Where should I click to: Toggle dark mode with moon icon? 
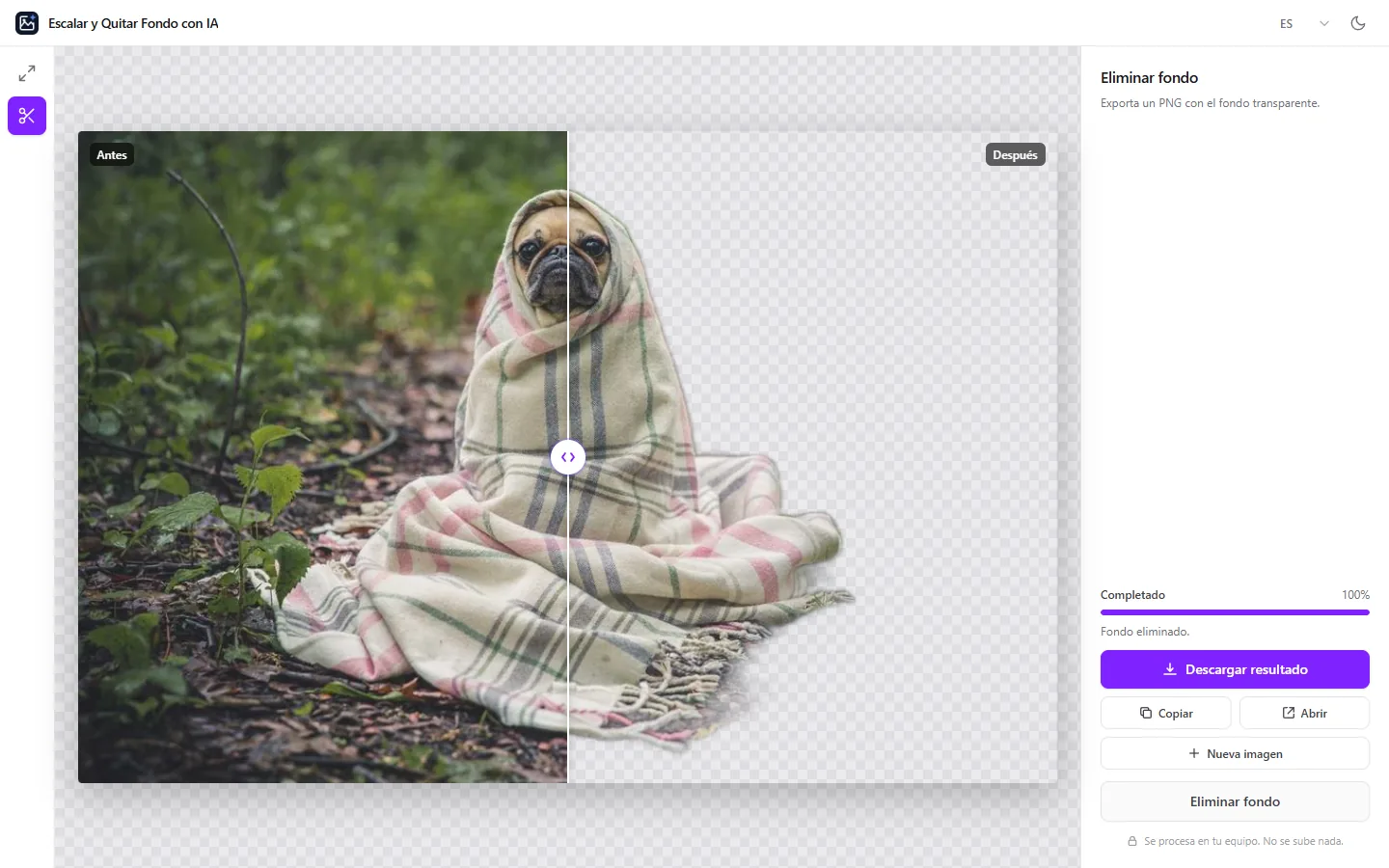tap(1358, 23)
